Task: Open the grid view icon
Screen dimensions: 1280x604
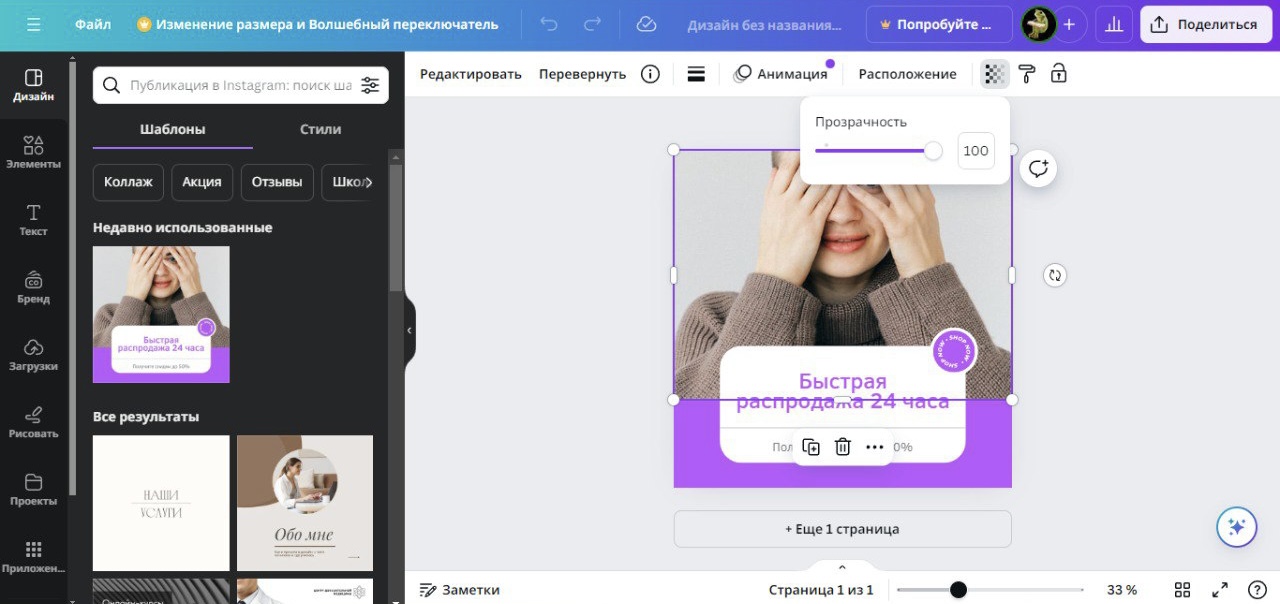Action: (1182, 590)
